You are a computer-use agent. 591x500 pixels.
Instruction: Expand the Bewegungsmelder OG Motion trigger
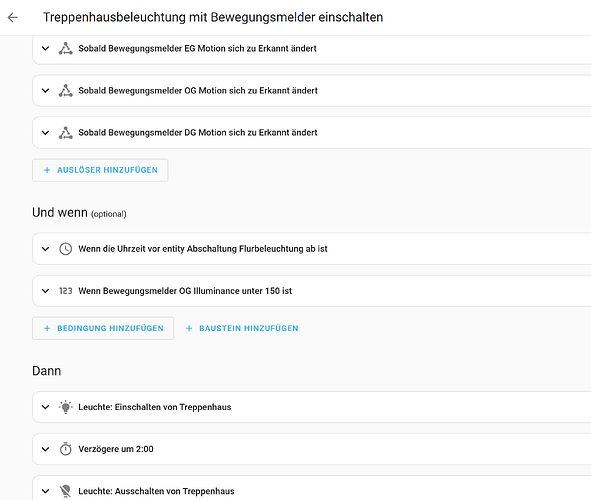tap(46, 91)
